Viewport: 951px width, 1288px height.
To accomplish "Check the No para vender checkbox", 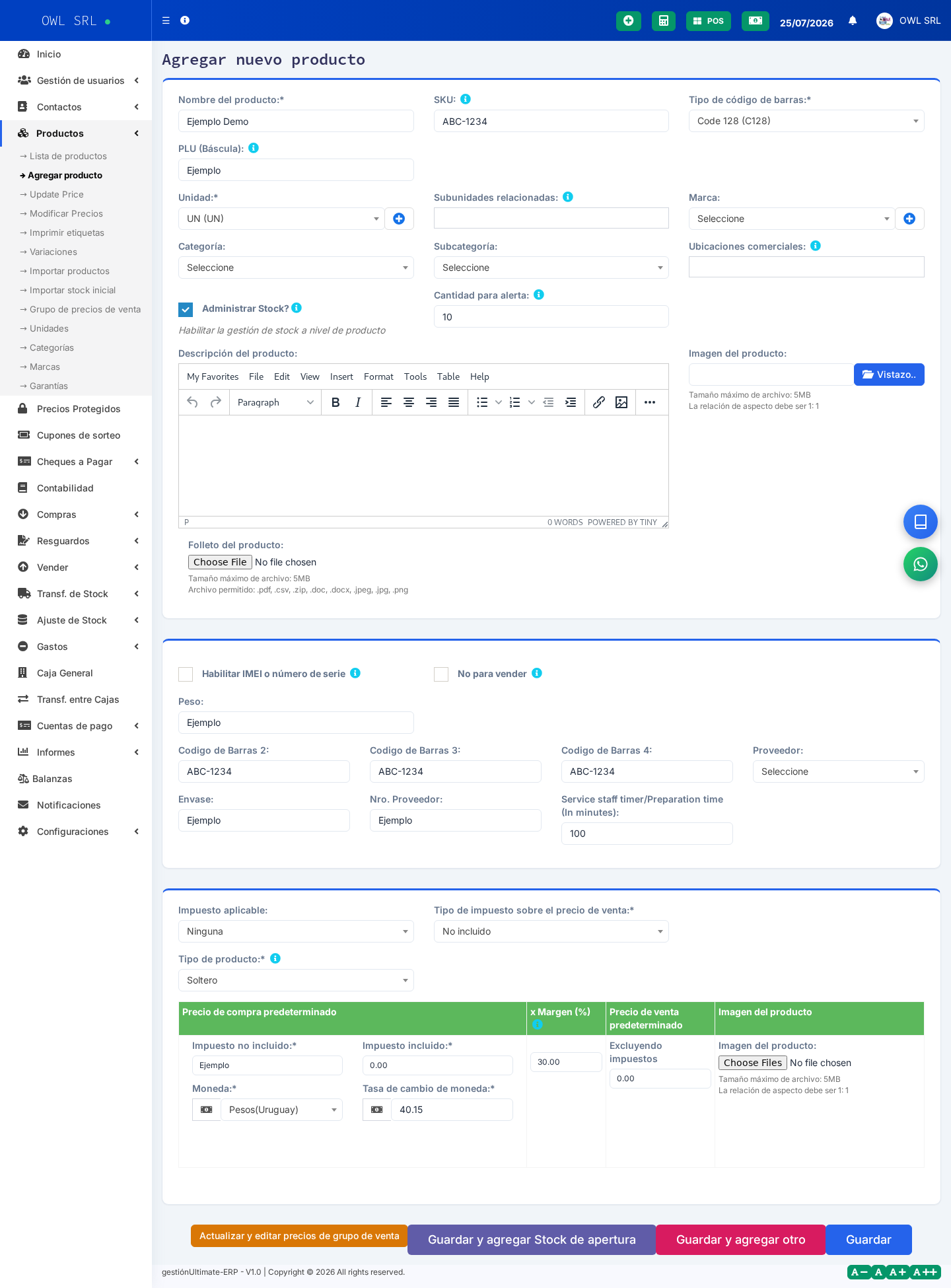I will [441, 674].
